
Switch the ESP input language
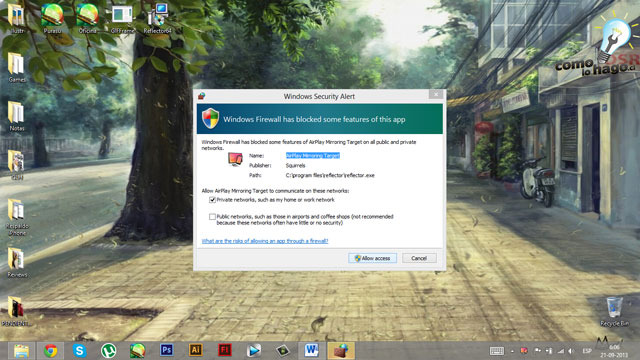(587, 351)
